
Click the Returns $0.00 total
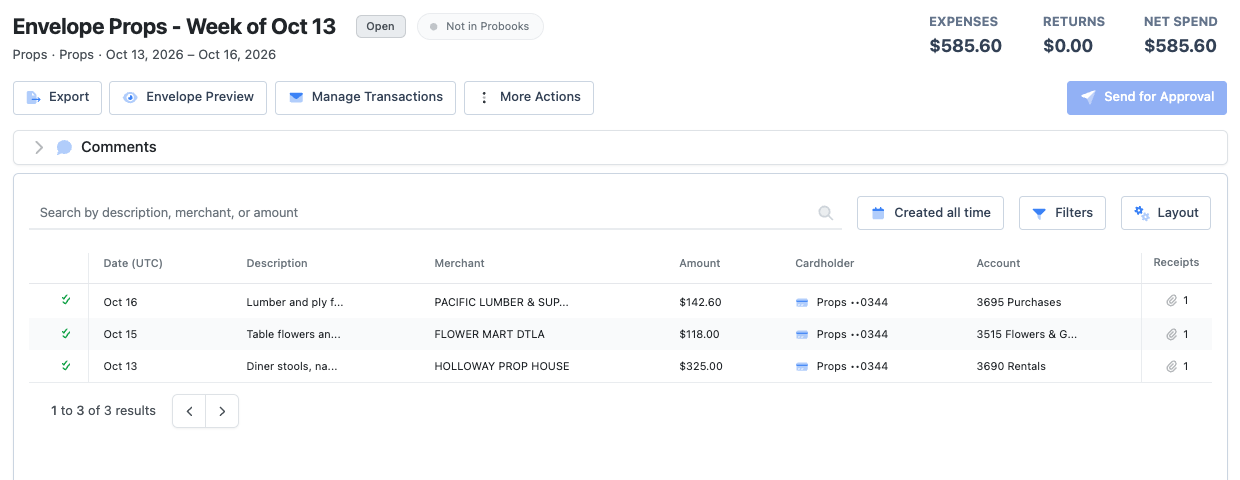(x=1068, y=46)
